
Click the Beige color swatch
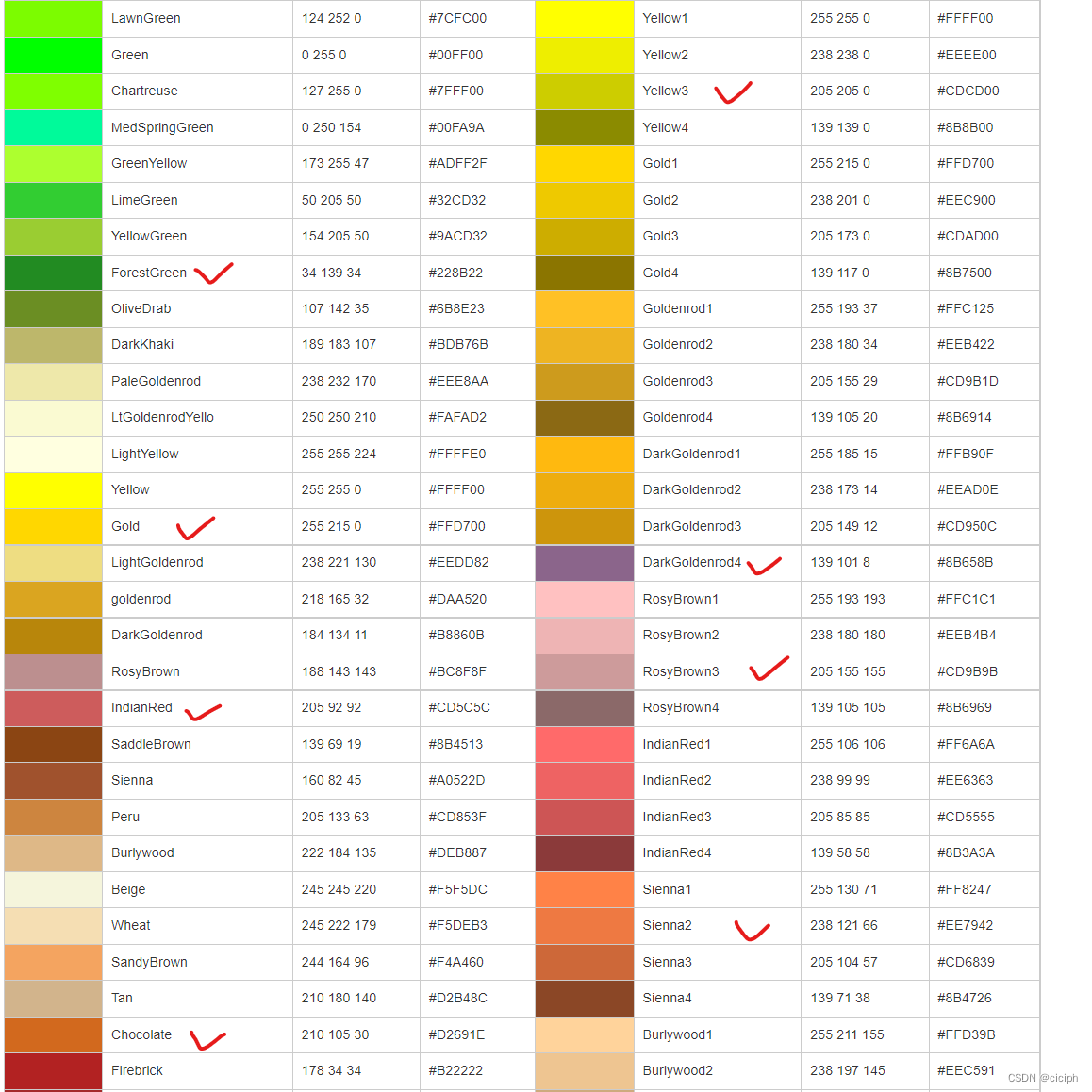(53, 889)
